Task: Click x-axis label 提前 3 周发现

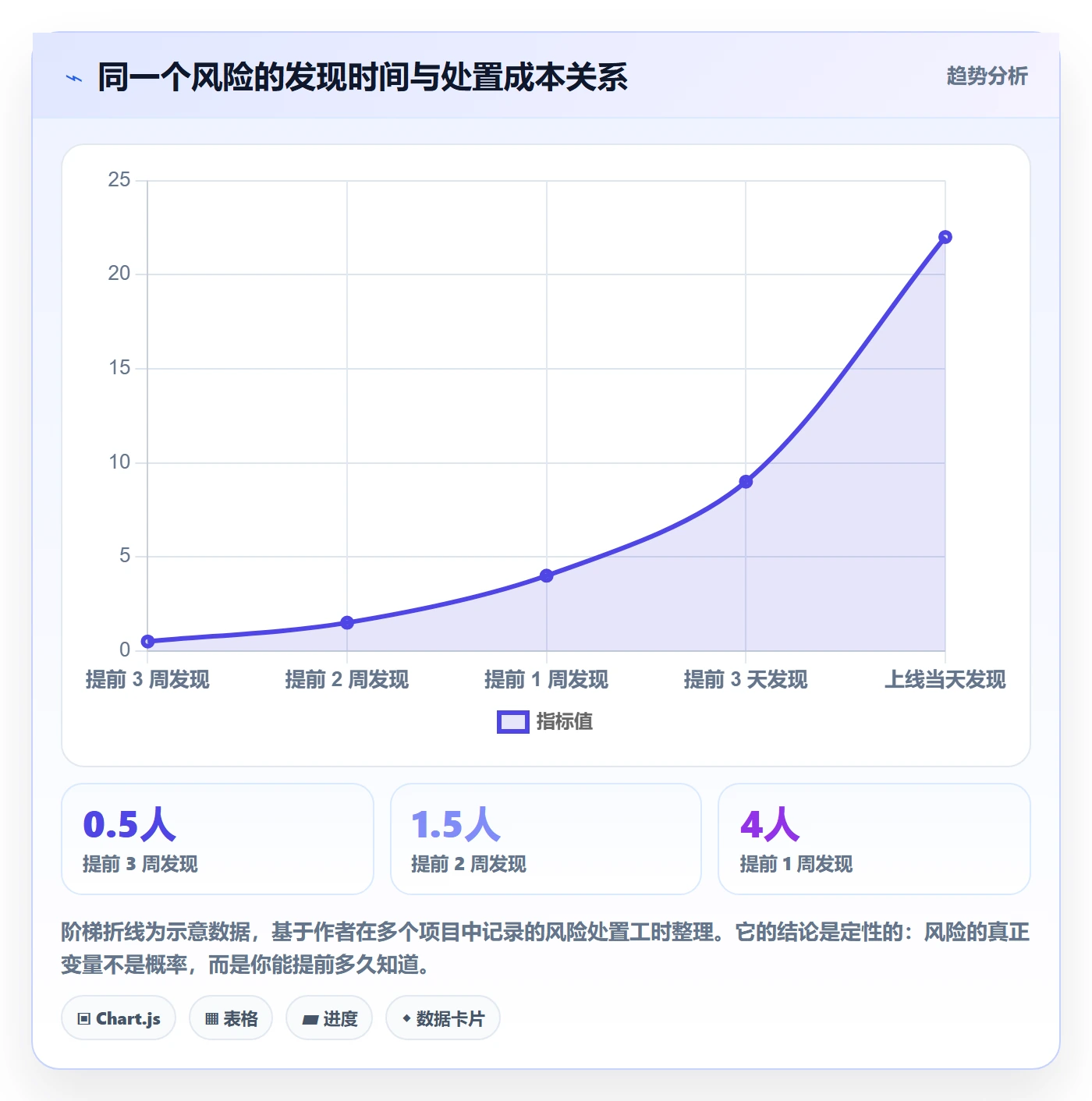Action: click(x=147, y=680)
